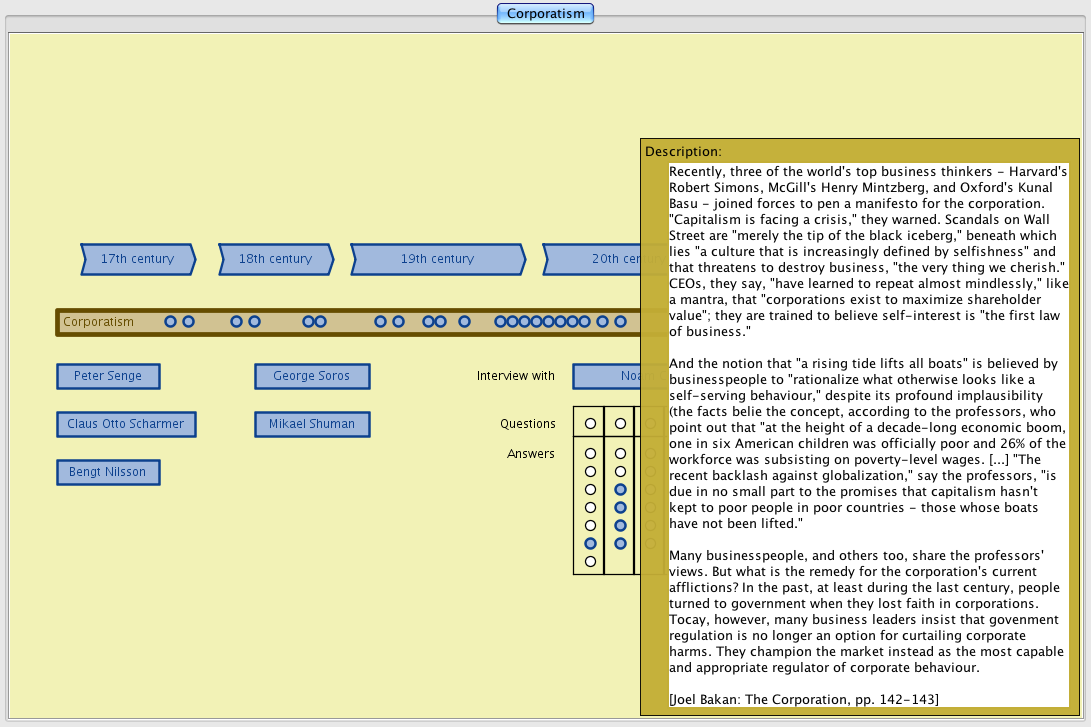Viewport: 1091px width, 727px height.
Task: Choose the Mikael Shuman button
Action: pyautogui.click(x=312, y=424)
